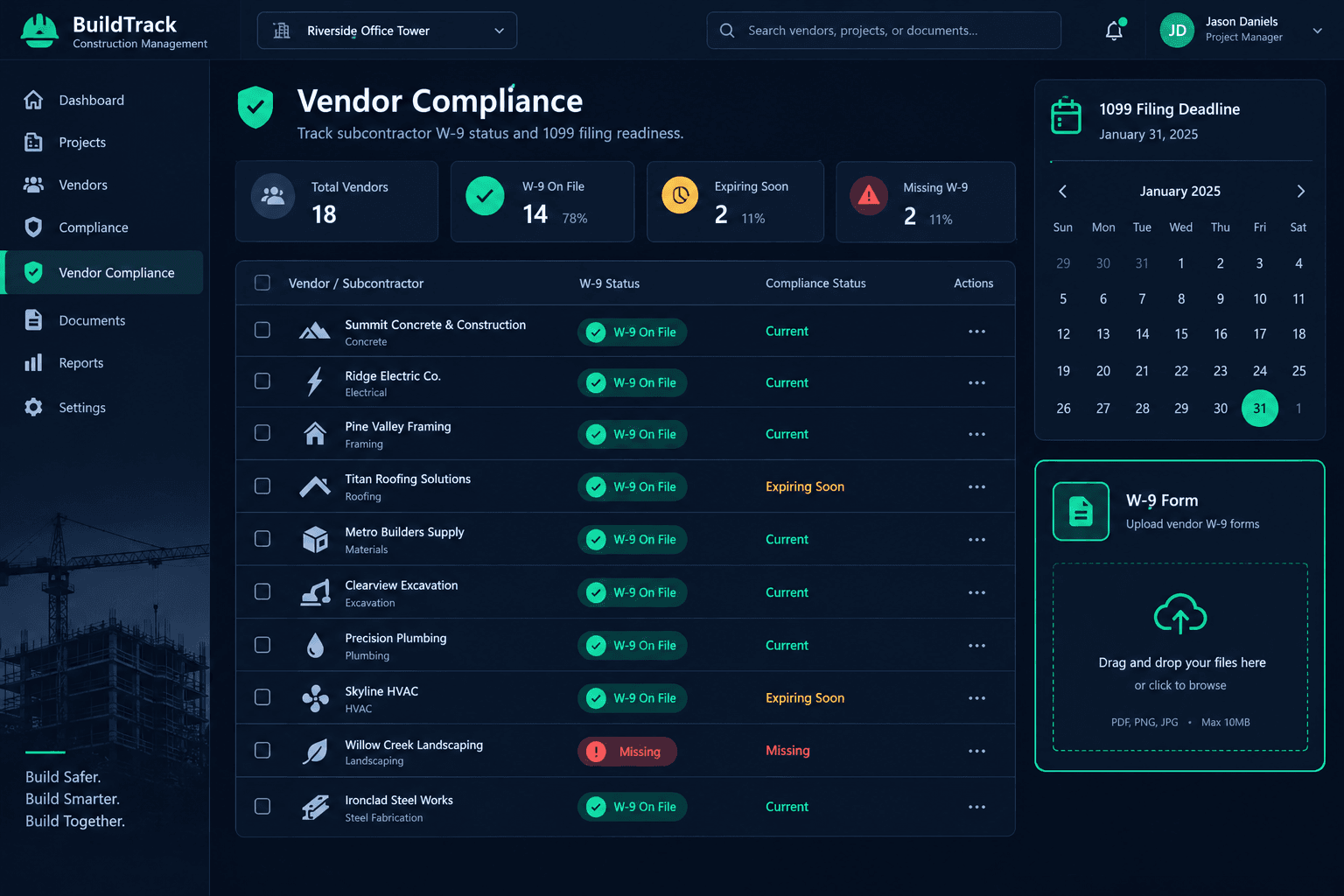
Task: Open Reports in the sidebar
Action: (105, 363)
